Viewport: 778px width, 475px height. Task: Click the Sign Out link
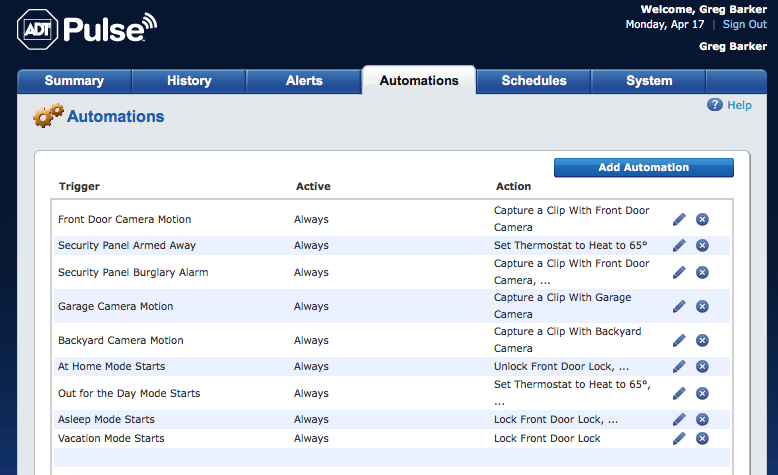click(x=744, y=24)
